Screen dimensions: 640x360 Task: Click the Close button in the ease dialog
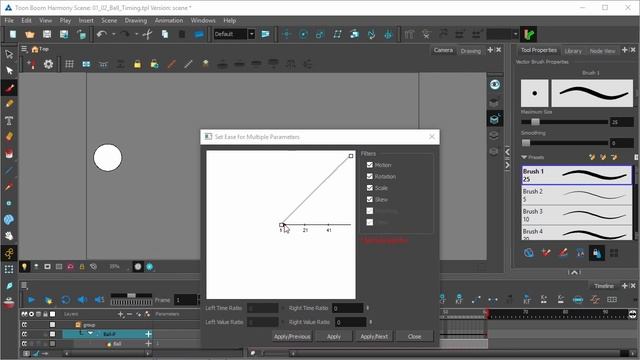414,336
